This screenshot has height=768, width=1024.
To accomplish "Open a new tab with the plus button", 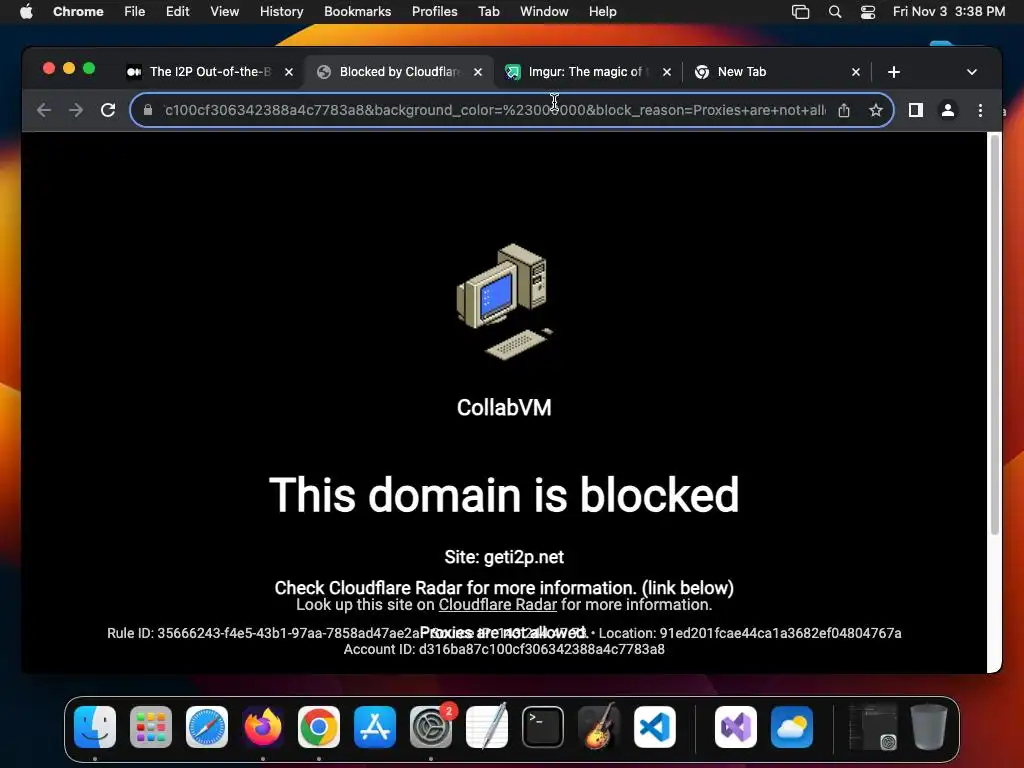I will pos(894,72).
